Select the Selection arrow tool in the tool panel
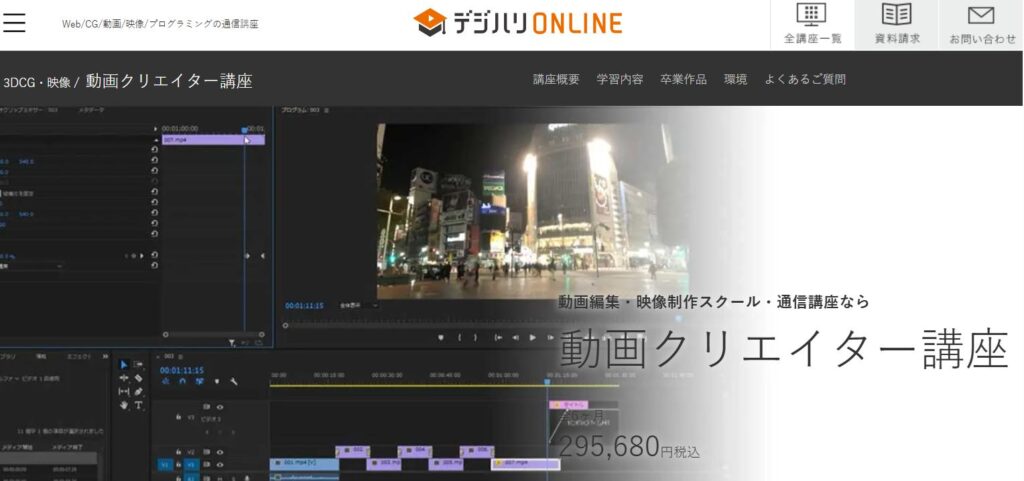 tap(124, 365)
